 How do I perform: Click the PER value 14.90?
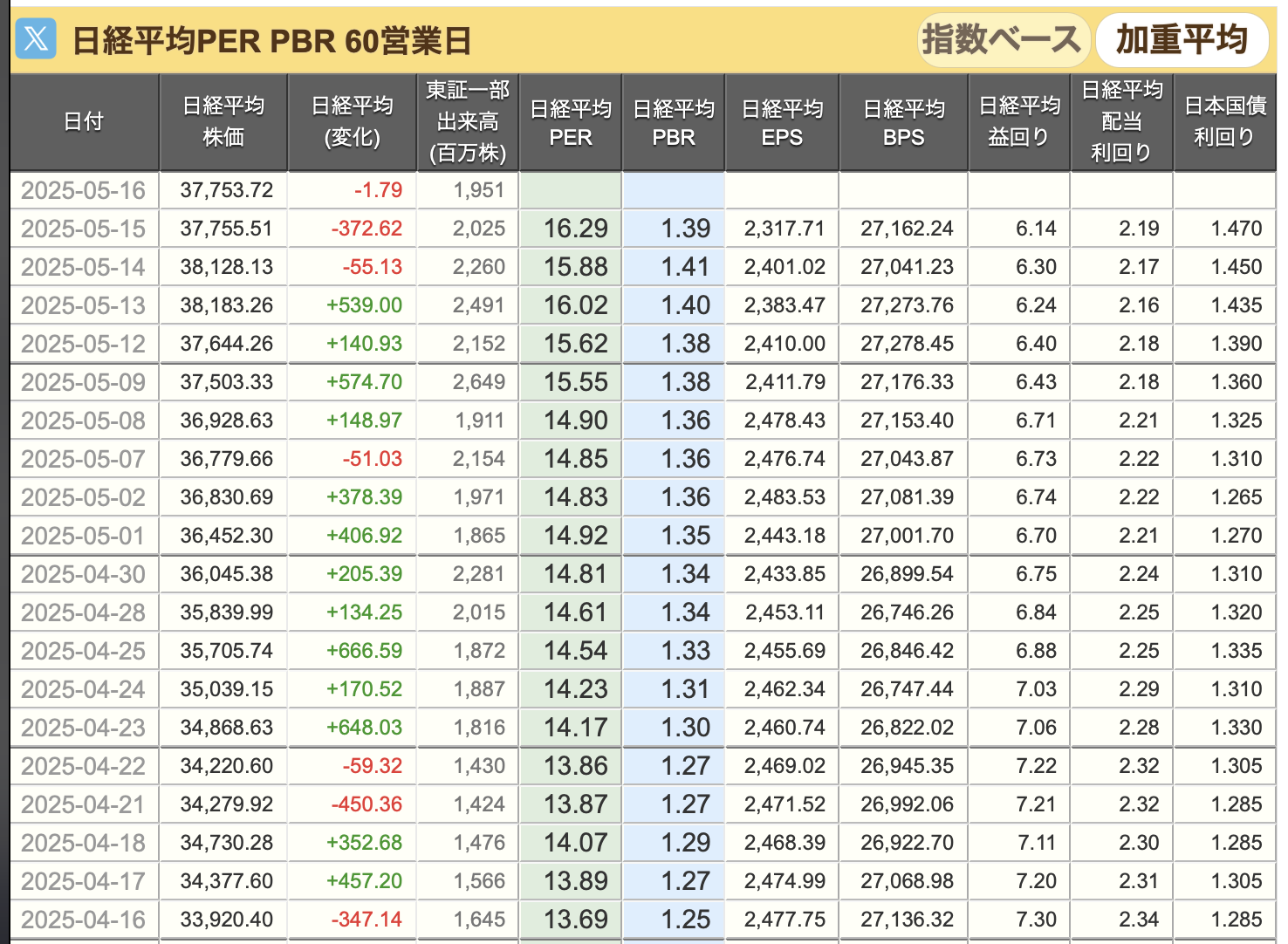pyautogui.click(x=576, y=421)
